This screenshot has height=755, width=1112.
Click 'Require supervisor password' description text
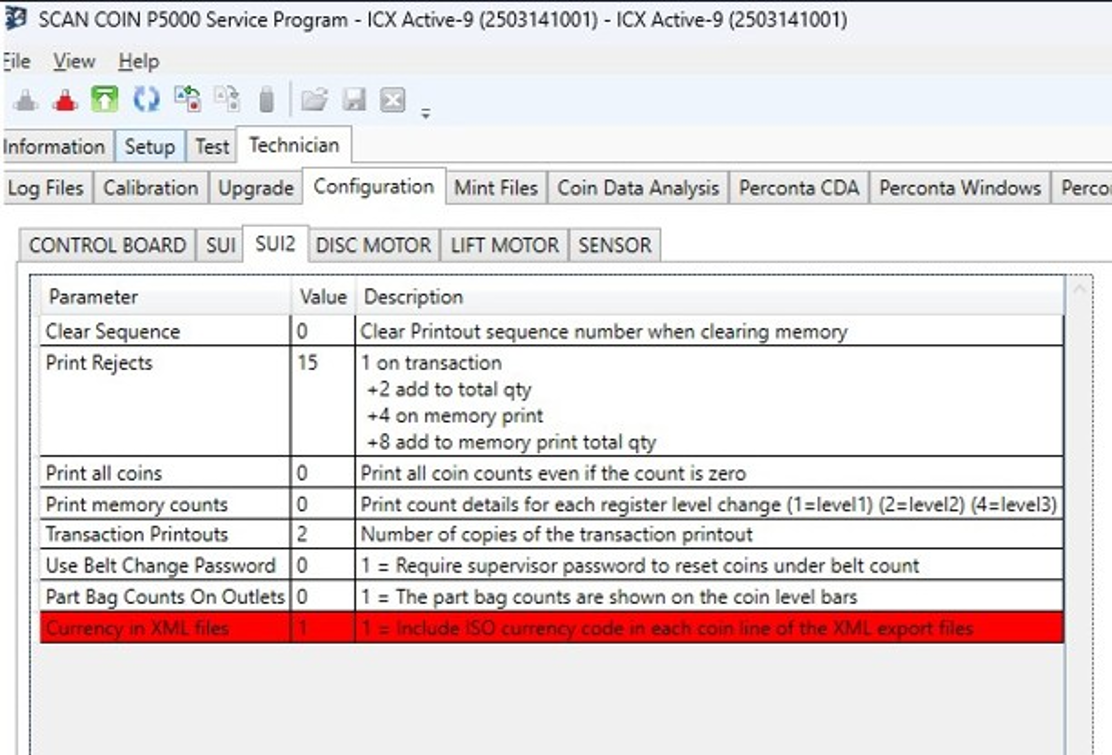(x=640, y=566)
